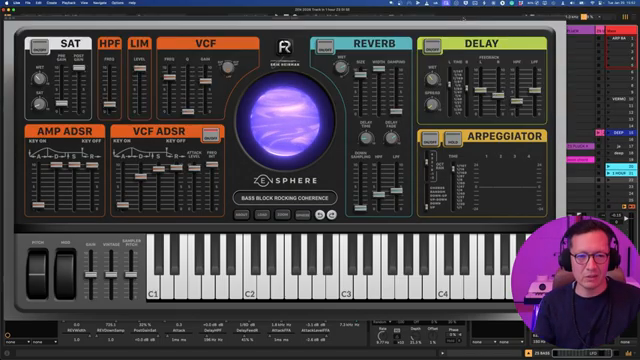Image resolution: width=640 pixels, height=360 pixels.
Task: Open the Live menu in menu bar
Action: (x=16, y=3)
